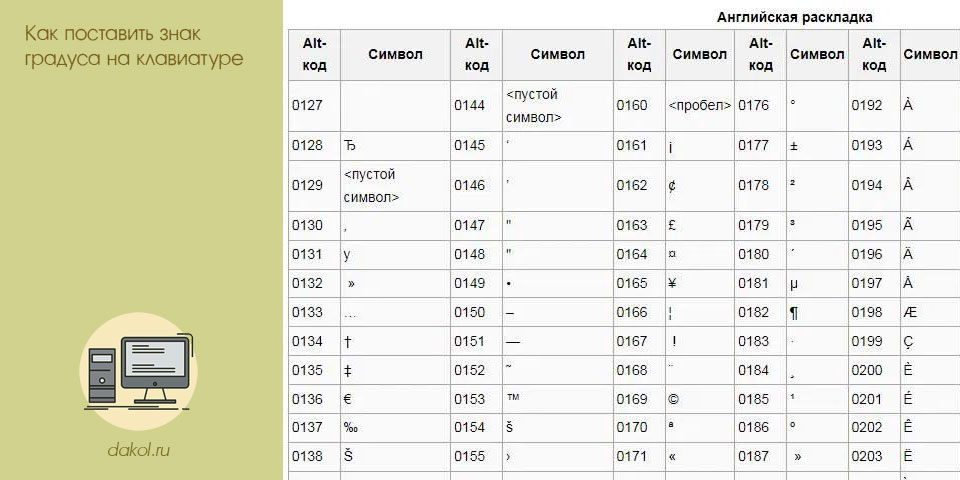960x480 pixels.
Task: Click the euro sign in row 0136
Action: 348,399
